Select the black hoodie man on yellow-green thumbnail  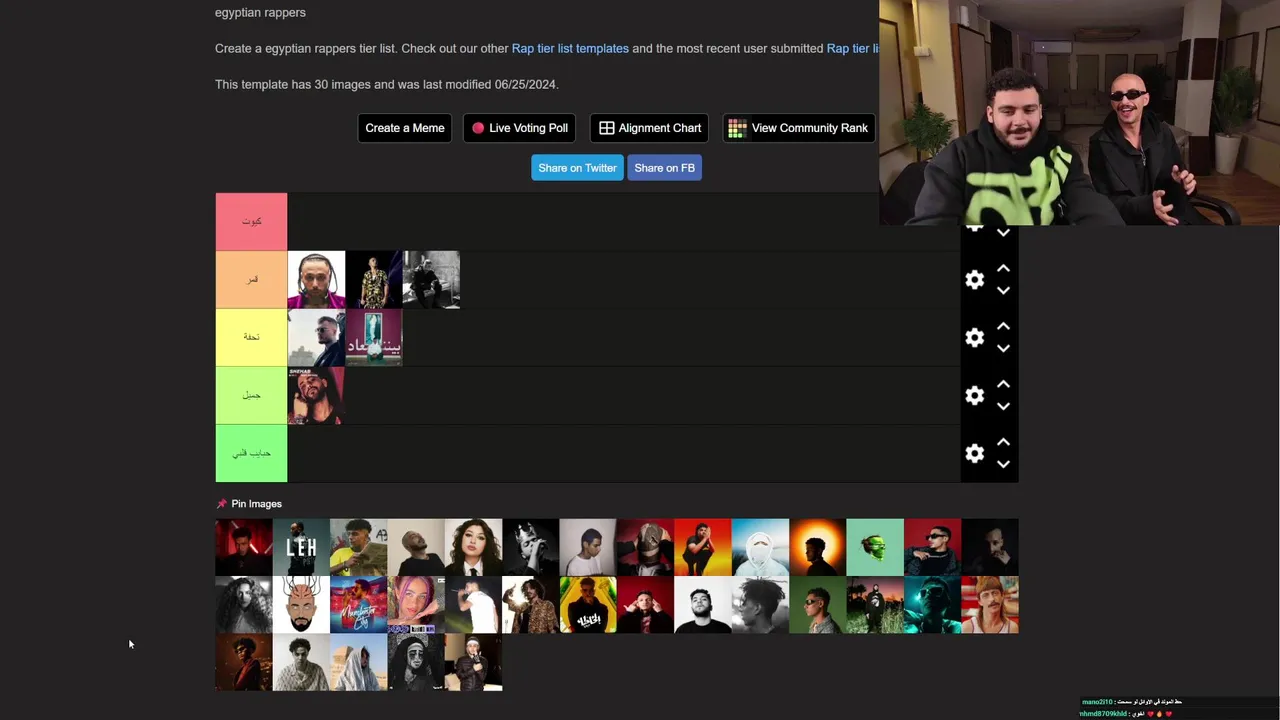point(588,605)
